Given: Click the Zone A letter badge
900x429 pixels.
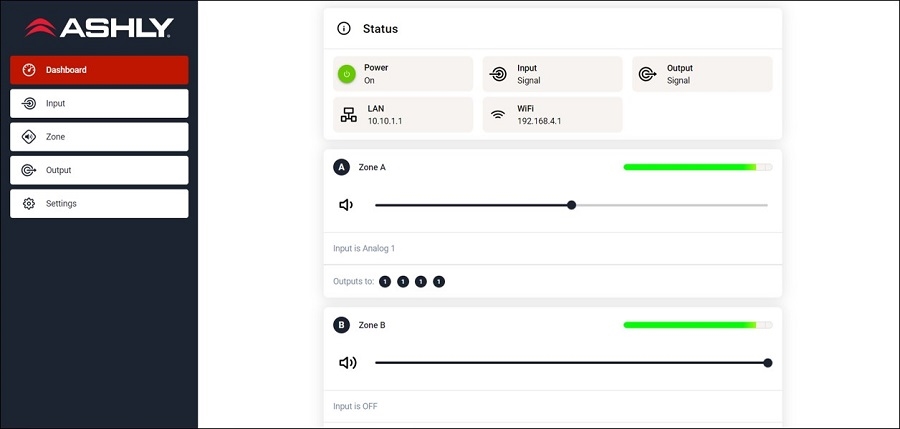Looking at the screenshot, I should (341, 167).
